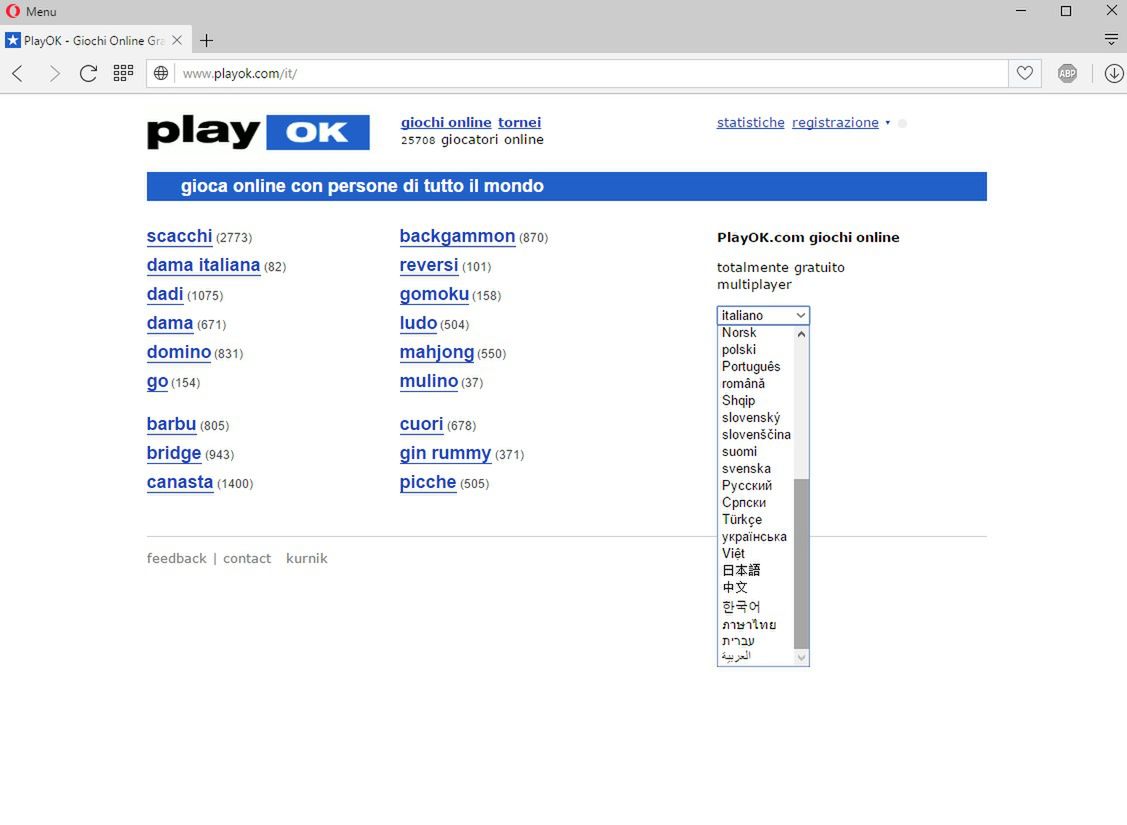Click language list scrollbar up arrow
Screen dimensions: 1127x825
pyautogui.click(x=801, y=334)
